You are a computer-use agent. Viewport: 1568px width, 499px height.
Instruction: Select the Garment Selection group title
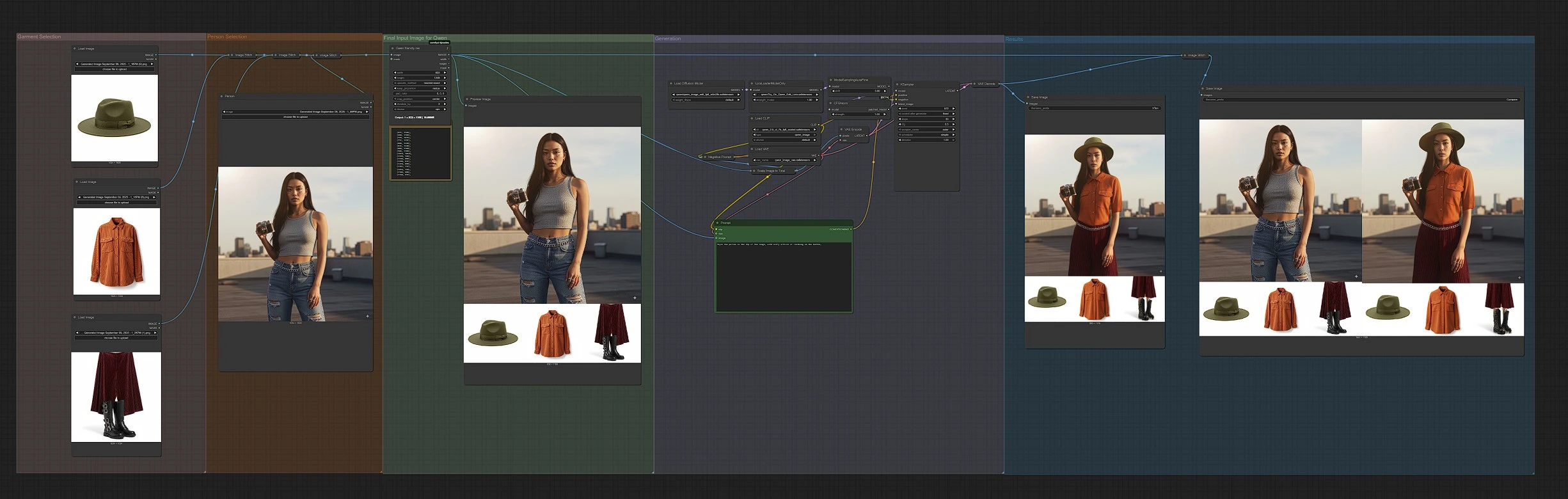click(x=39, y=36)
